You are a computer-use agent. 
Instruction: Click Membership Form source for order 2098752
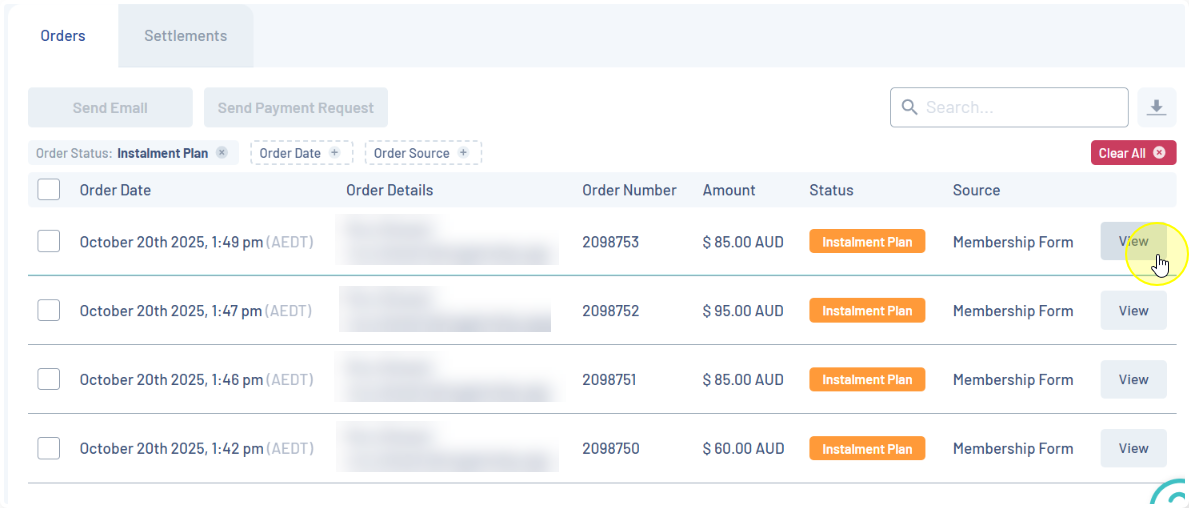click(1013, 311)
